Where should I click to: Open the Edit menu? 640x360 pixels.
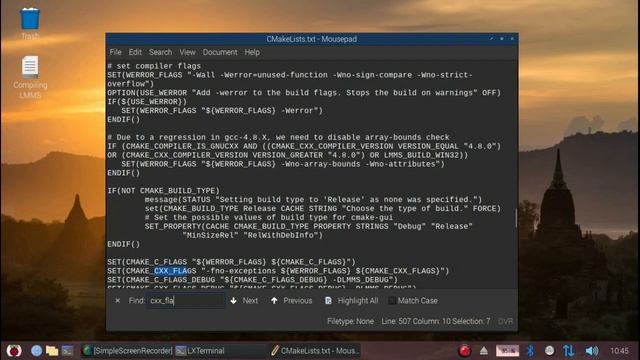coord(135,52)
